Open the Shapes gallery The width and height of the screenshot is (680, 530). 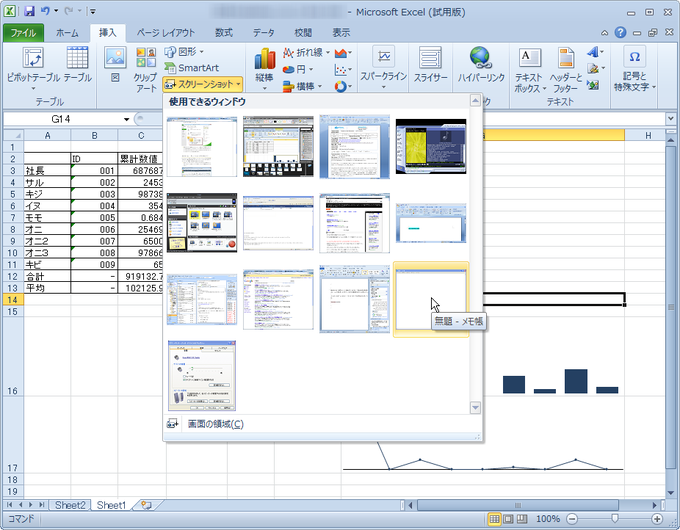[184, 52]
